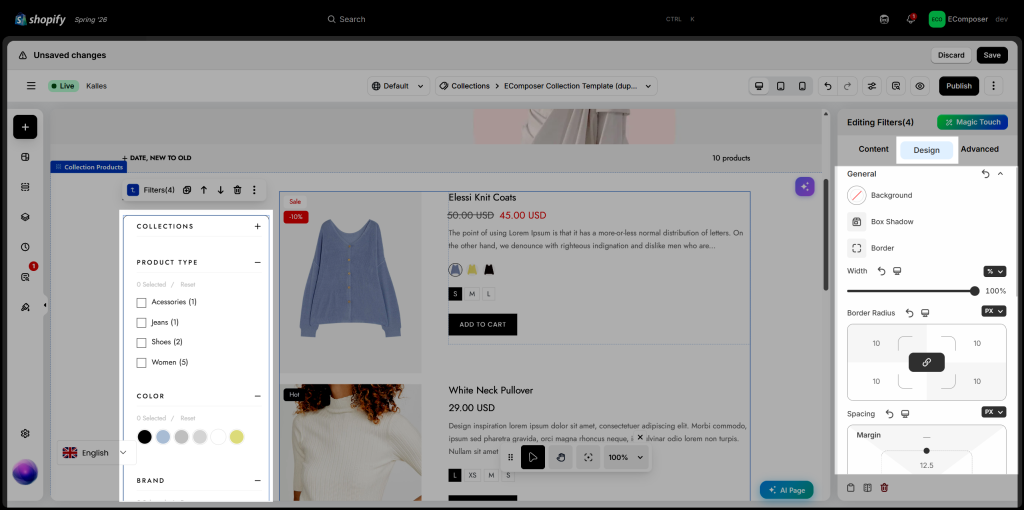Viewport: 1024px width, 510px height.
Task: Collapse the Brand filter group
Action: tap(257, 481)
